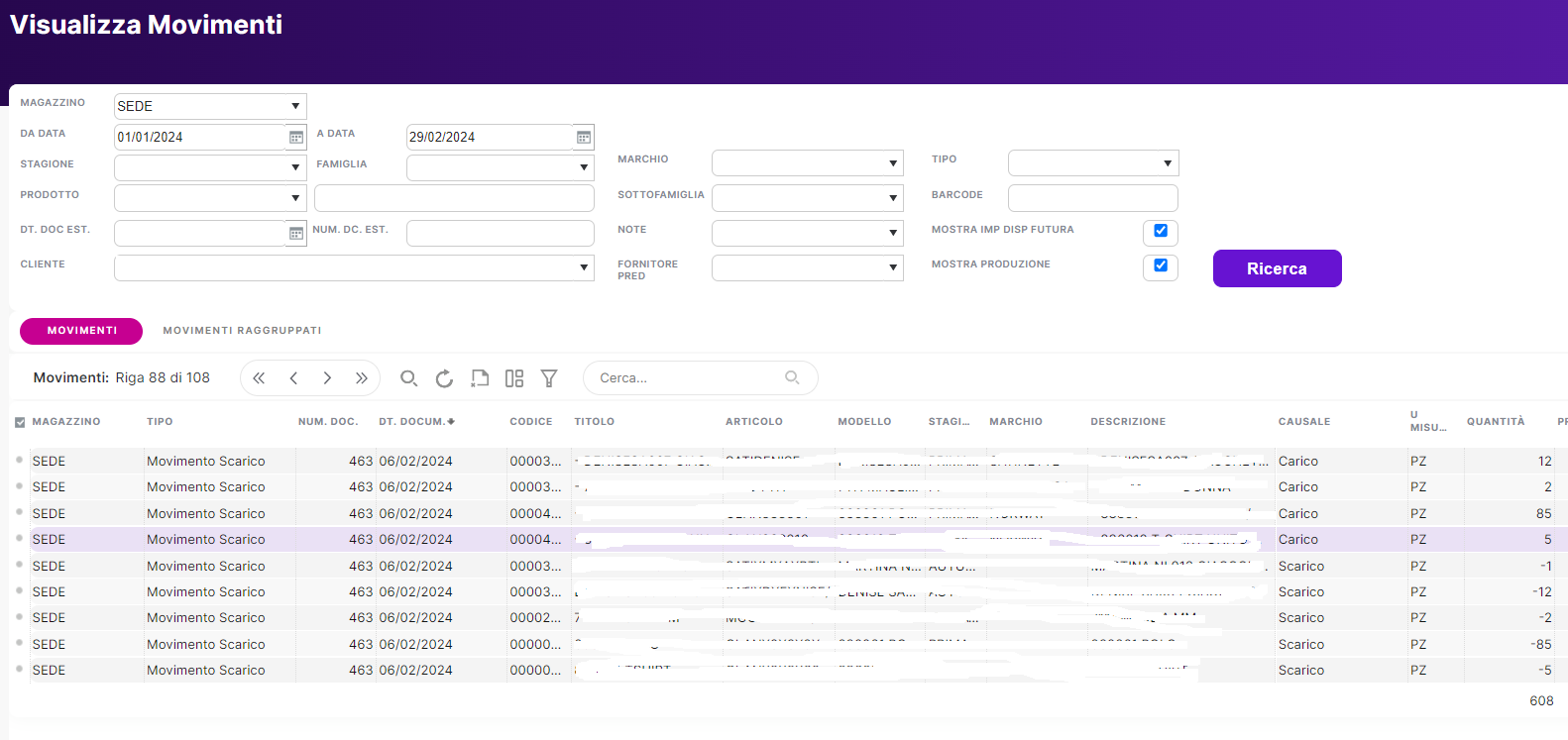This screenshot has width=1568, height=740.
Task: Open the column layout icon
Action: 513,378
